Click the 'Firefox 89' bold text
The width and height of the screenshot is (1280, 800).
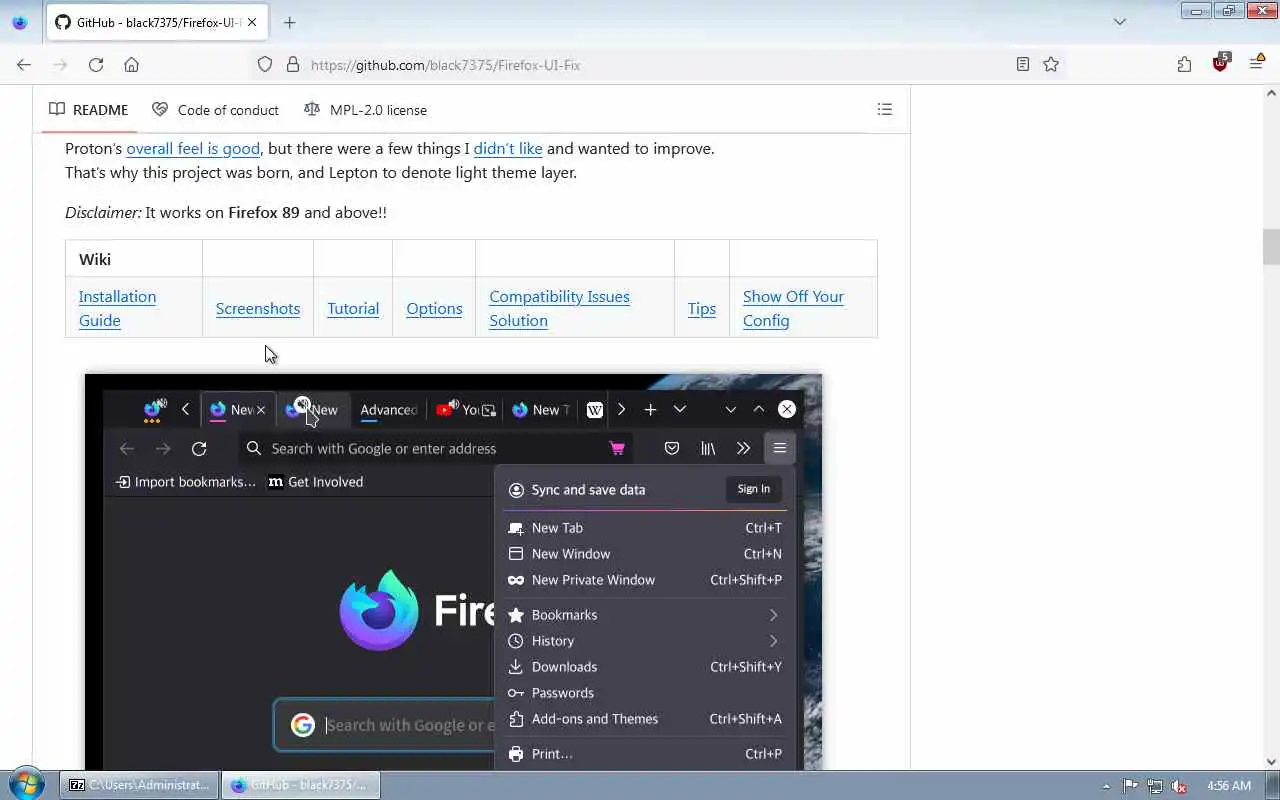coord(264,212)
